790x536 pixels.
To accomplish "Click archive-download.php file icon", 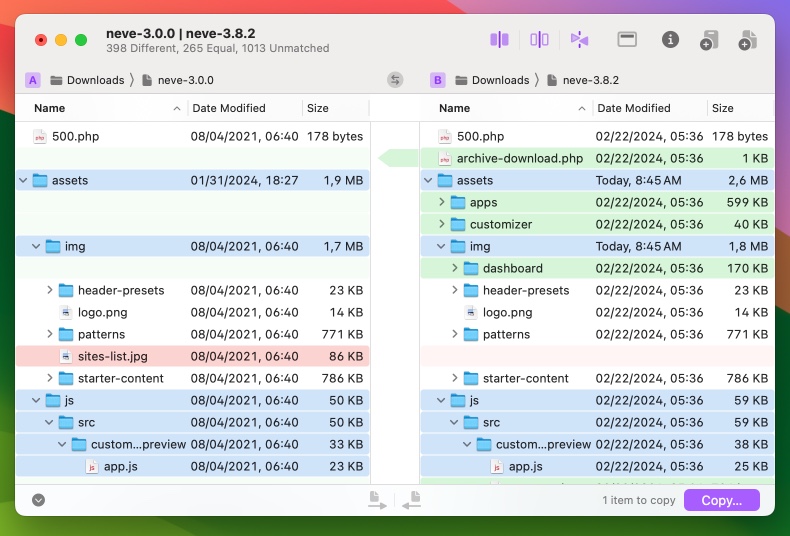I will tap(444, 158).
